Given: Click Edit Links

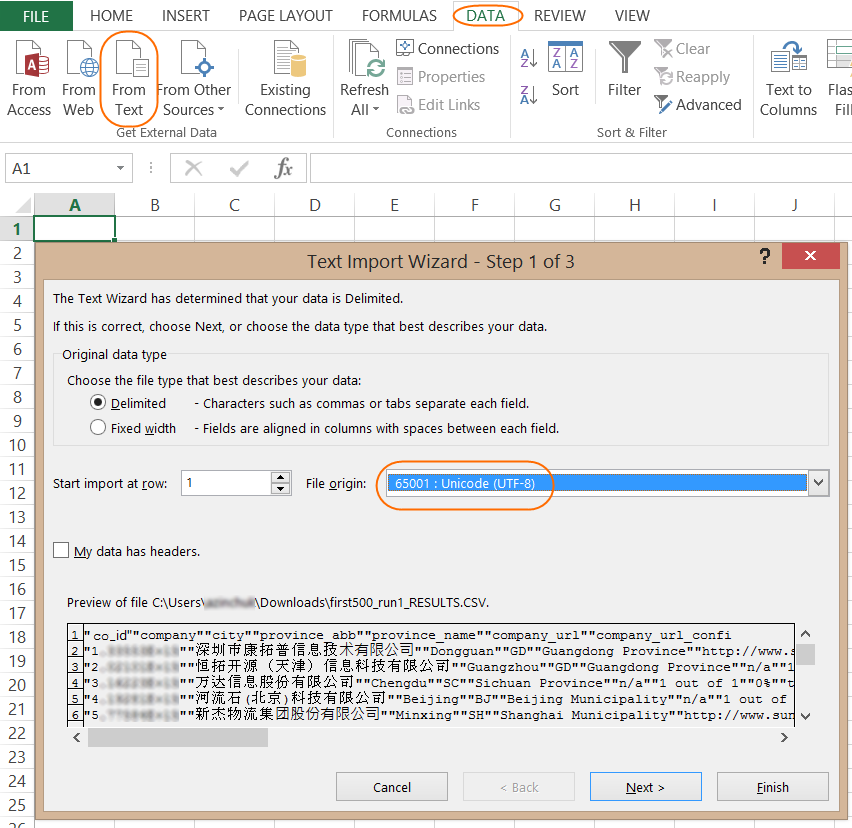Looking at the screenshot, I should 438,104.
